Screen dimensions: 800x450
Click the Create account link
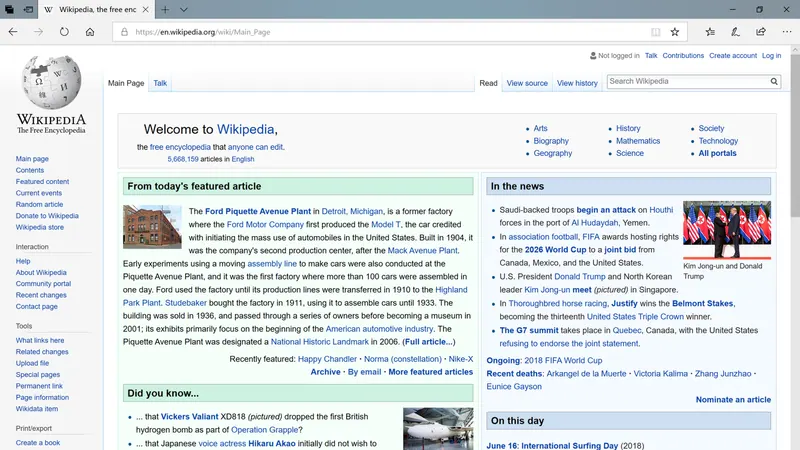733,55
